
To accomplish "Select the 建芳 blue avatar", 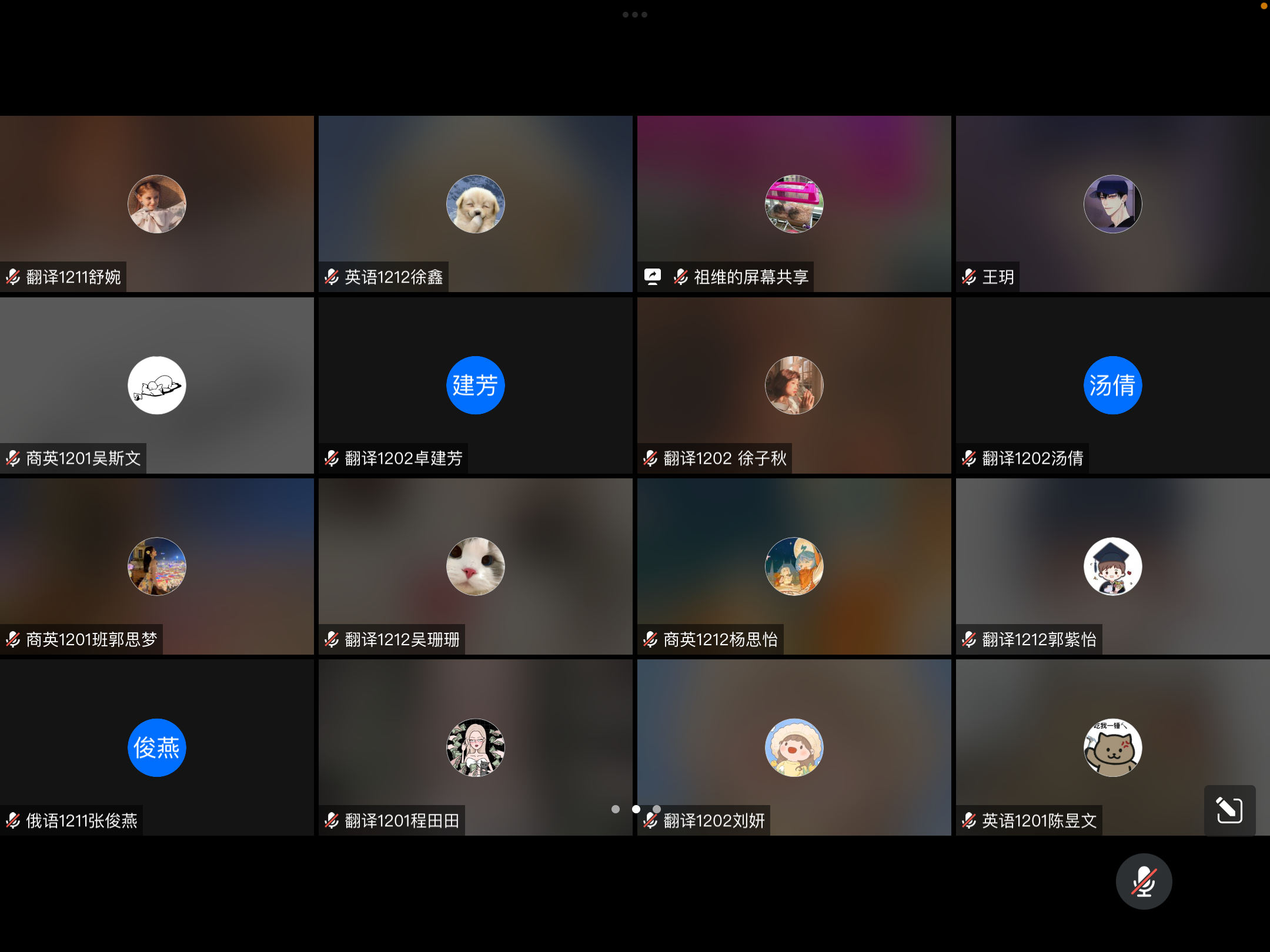I will [475, 386].
